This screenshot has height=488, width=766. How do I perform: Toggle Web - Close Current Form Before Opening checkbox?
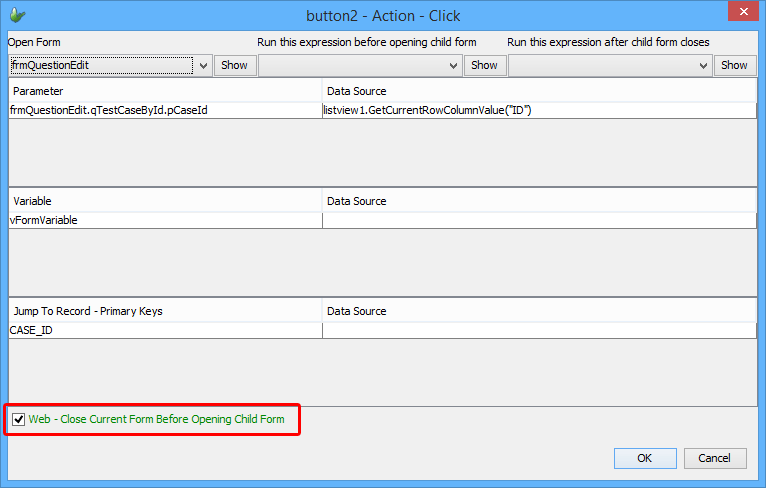19,420
